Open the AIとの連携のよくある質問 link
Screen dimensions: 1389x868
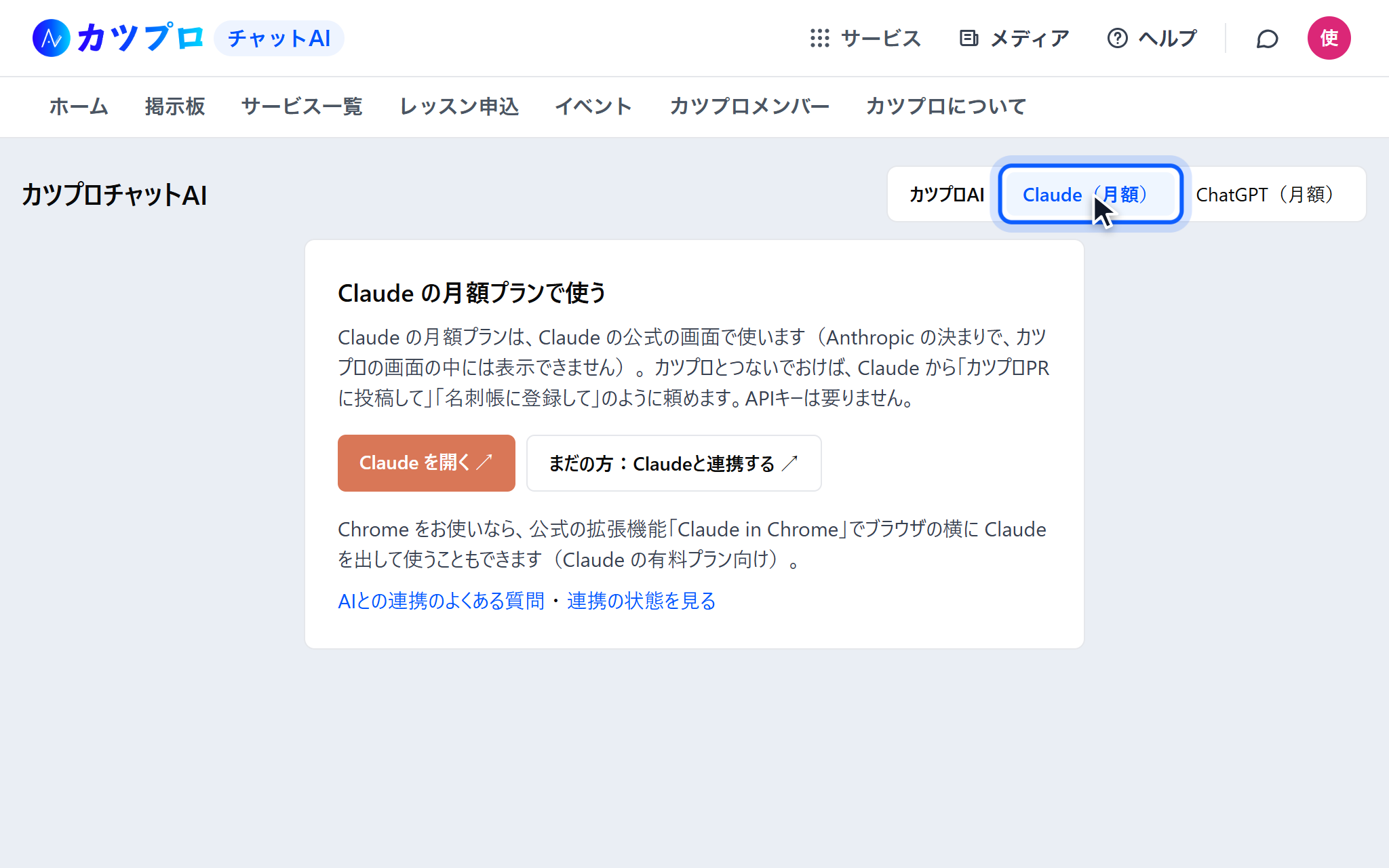pyautogui.click(x=442, y=601)
